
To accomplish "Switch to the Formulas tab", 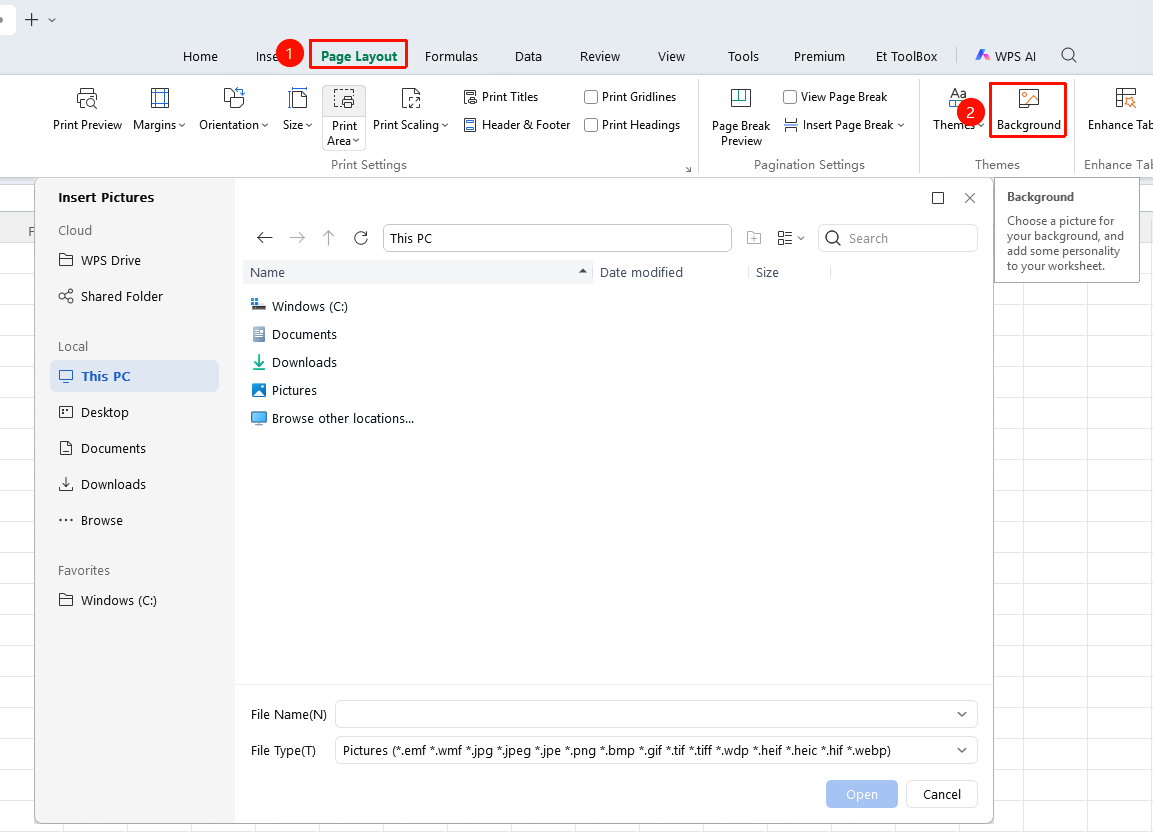I will click(451, 57).
